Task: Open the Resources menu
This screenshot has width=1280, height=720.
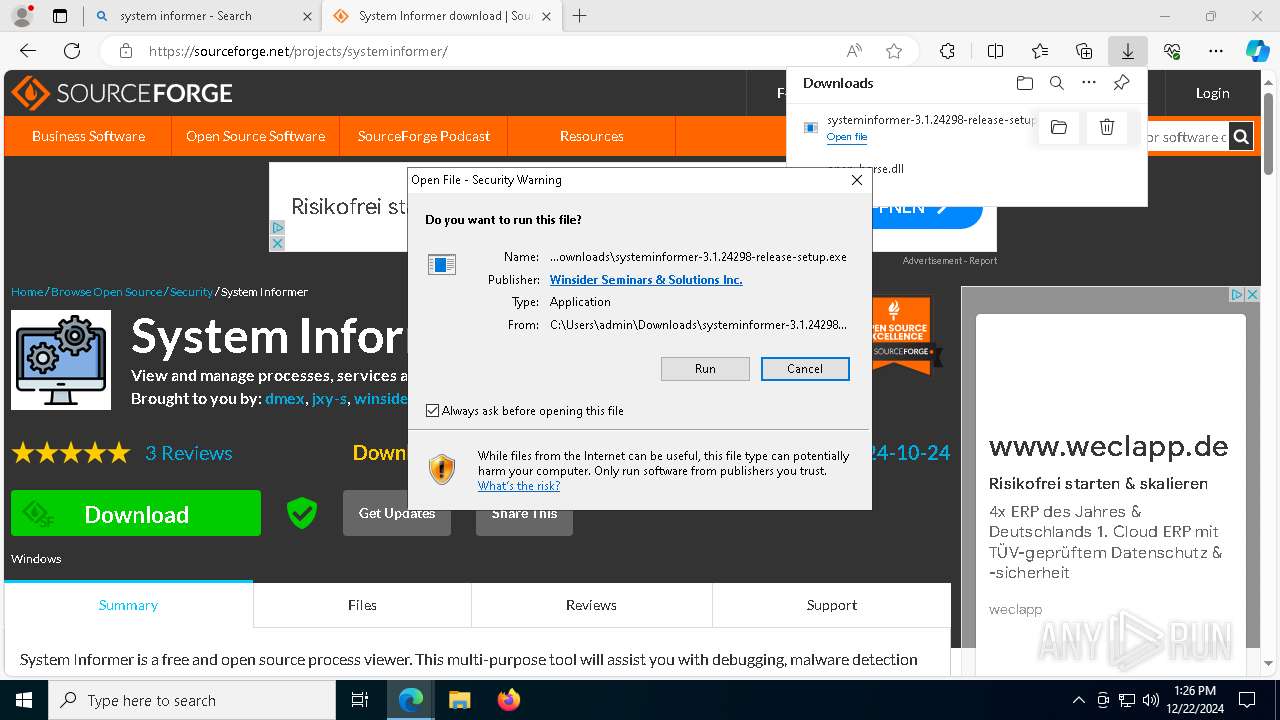Action: 592,136
